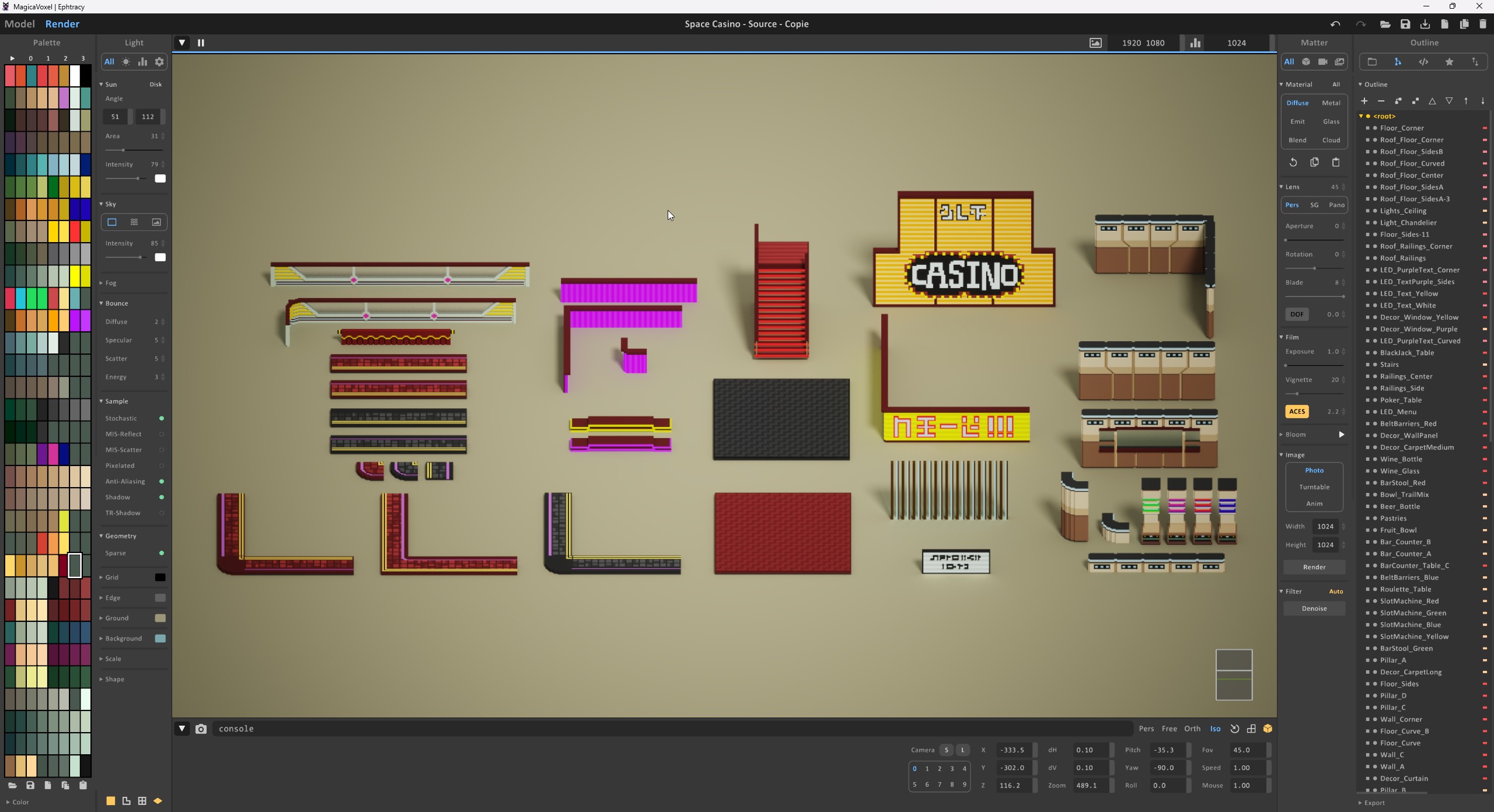This screenshot has width=1494, height=812.
Task: Switch to the Model tab
Action: tap(19, 24)
